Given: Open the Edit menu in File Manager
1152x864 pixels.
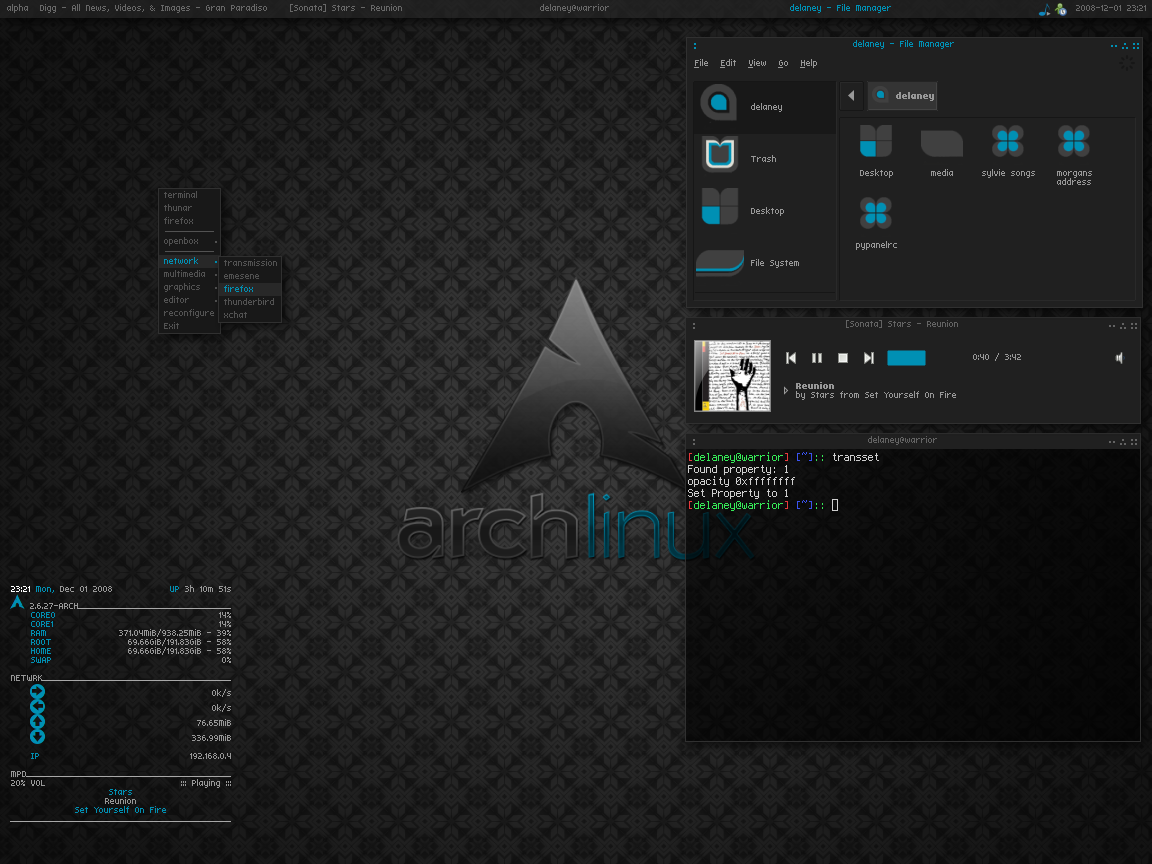Looking at the screenshot, I should click(x=727, y=63).
